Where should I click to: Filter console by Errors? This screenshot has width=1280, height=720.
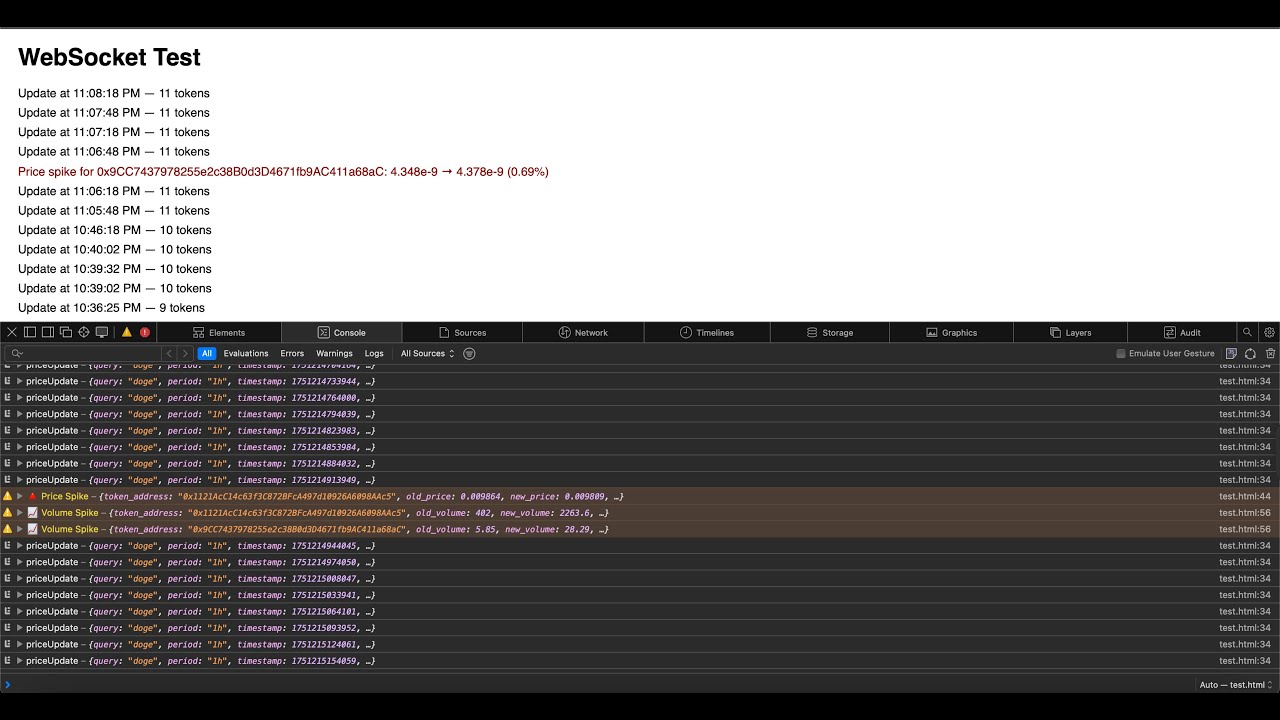tap(292, 353)
